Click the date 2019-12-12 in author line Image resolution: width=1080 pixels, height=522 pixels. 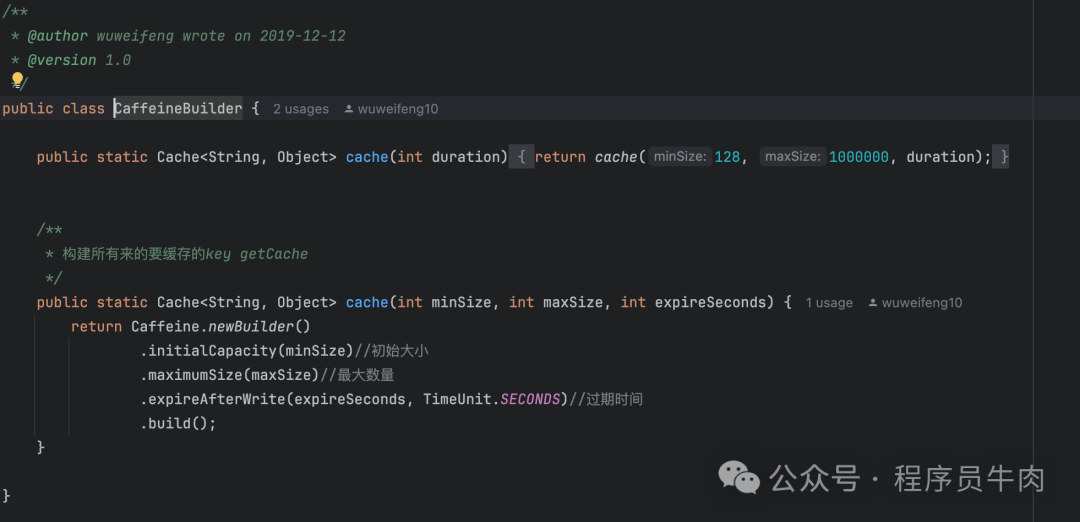point(302,36)
